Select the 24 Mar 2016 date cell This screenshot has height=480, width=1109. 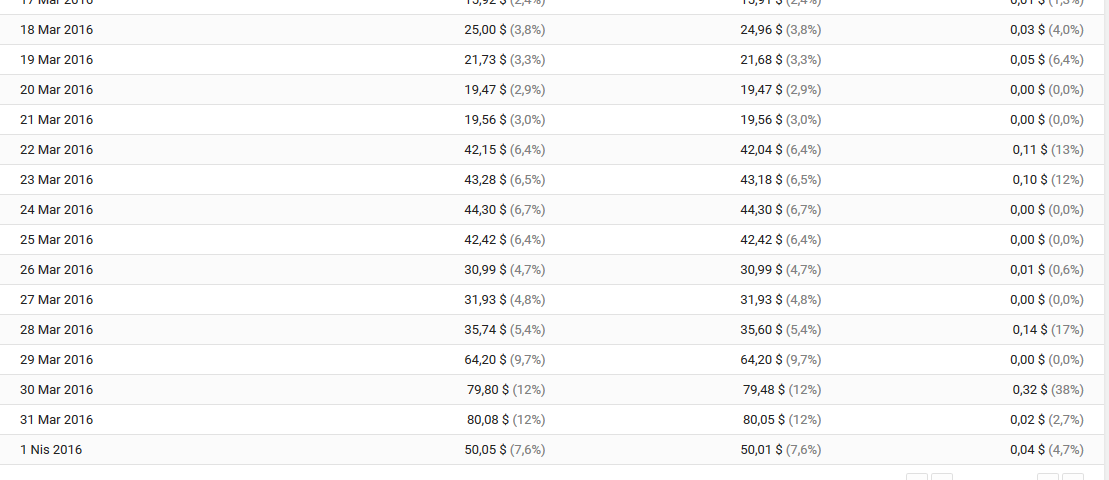click(x=57, y=210)
